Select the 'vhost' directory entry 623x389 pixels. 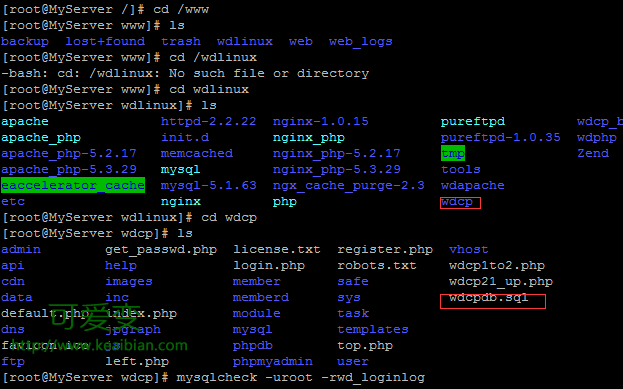tap(469, 250)
